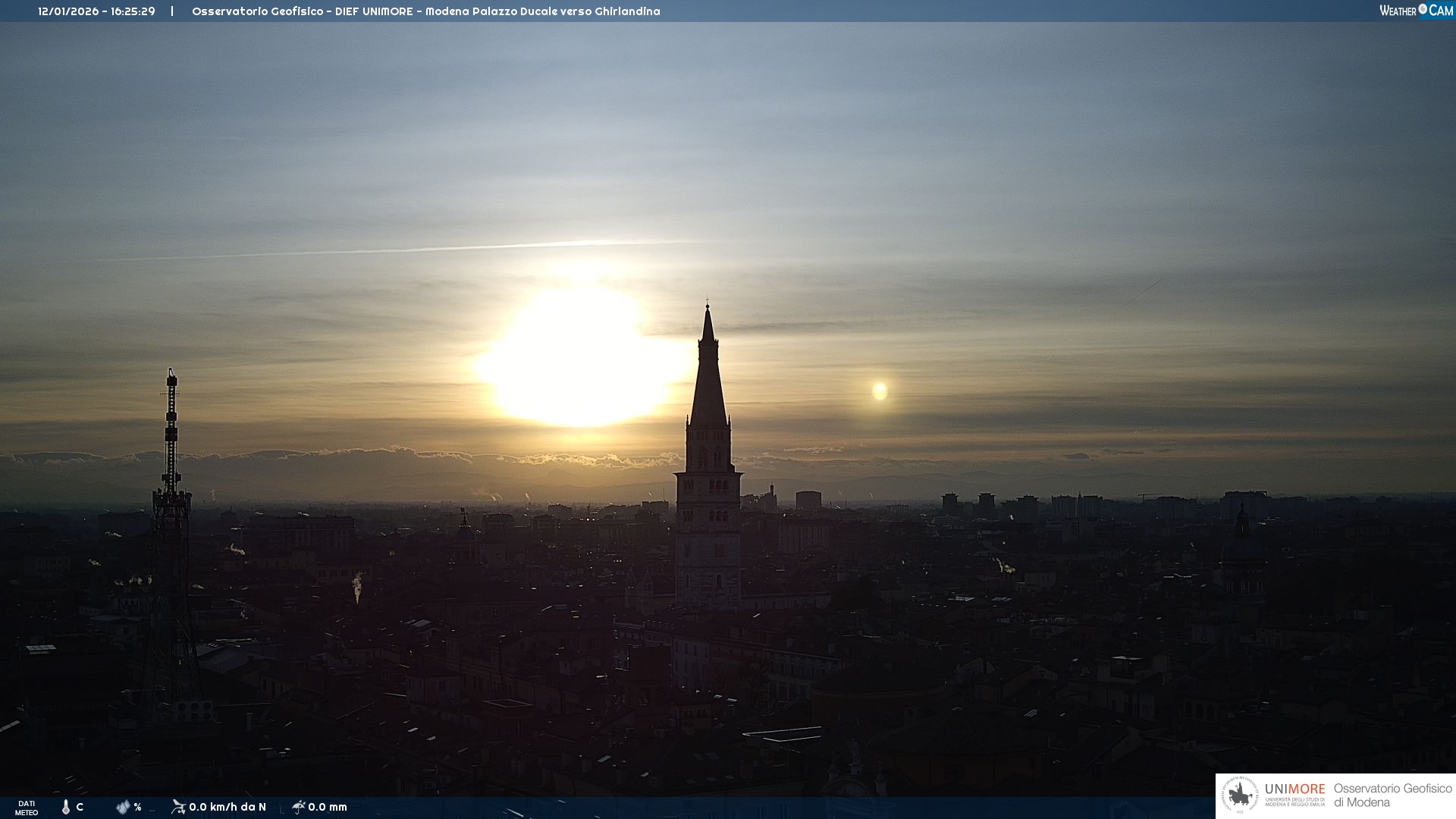Click the DATI METEO label

(27, 808)
